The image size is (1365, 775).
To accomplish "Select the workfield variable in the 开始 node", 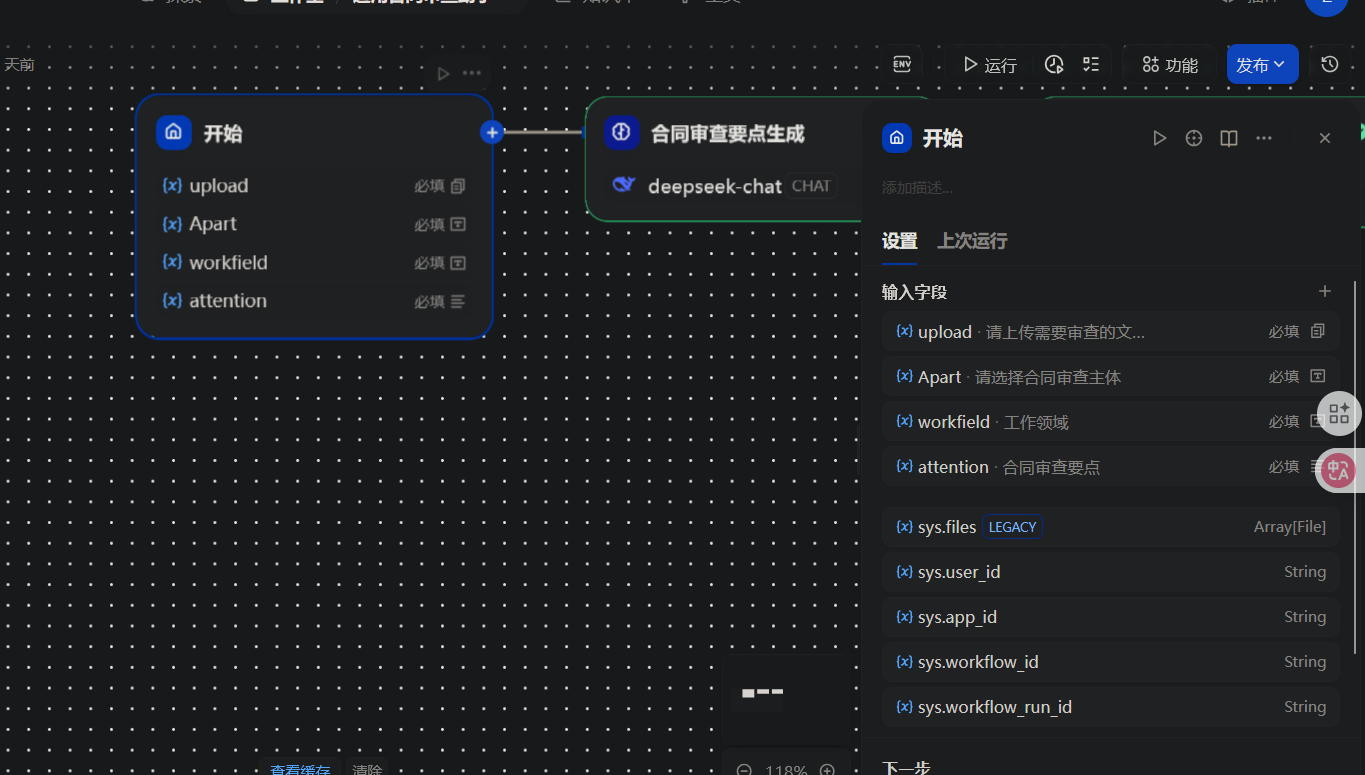I will click(x=314, y=262).
